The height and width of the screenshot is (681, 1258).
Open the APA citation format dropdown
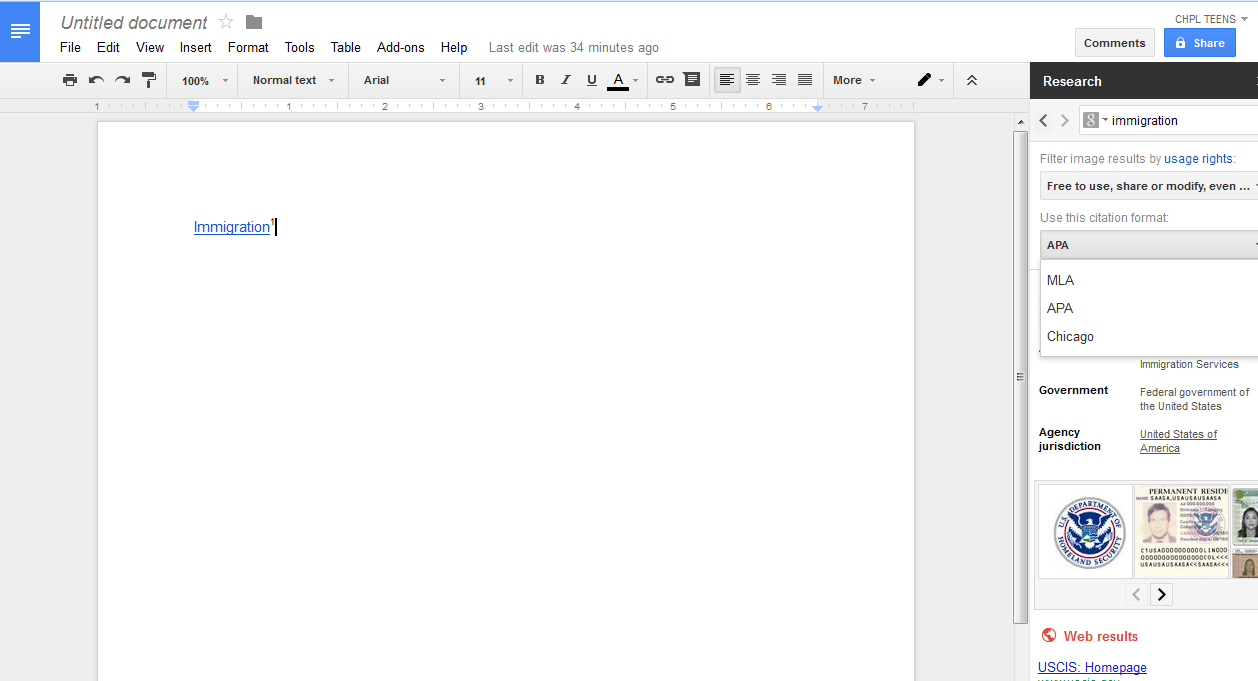point(1149,245)
